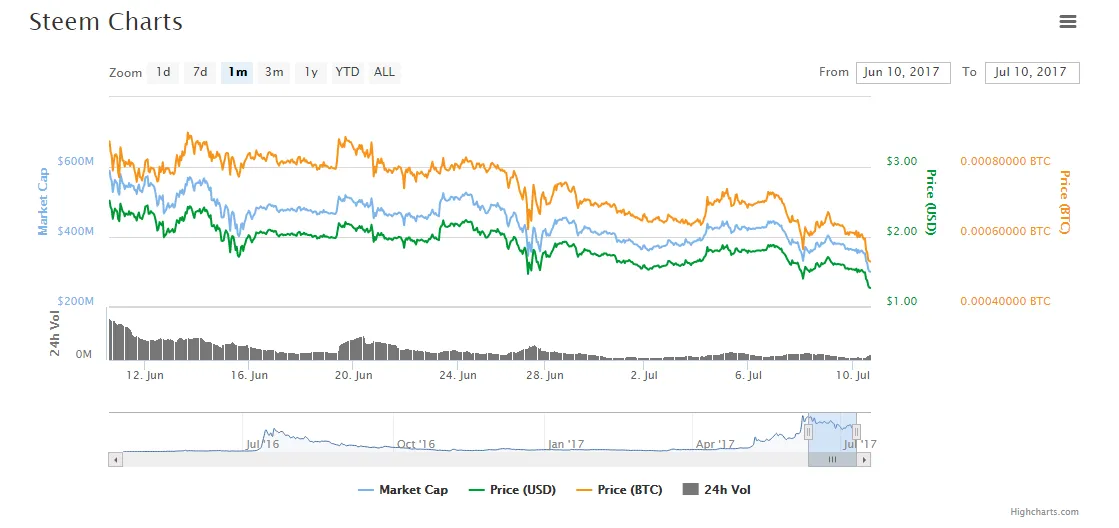Click the 0.00060000 BTC axis label

pos(1006,231)
